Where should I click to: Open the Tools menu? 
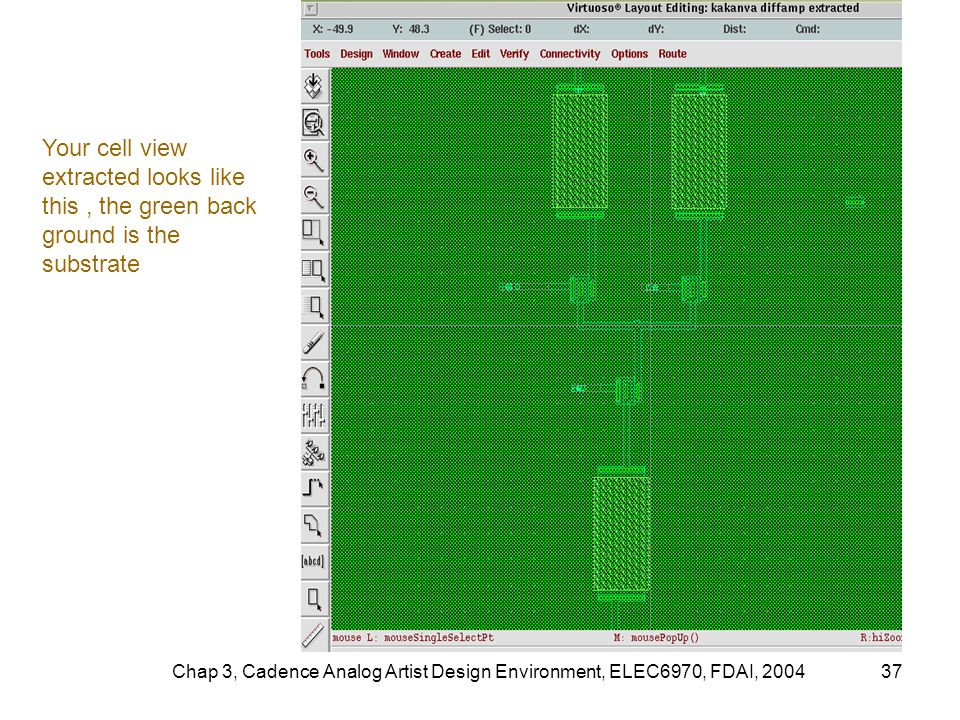coord(317,54)
